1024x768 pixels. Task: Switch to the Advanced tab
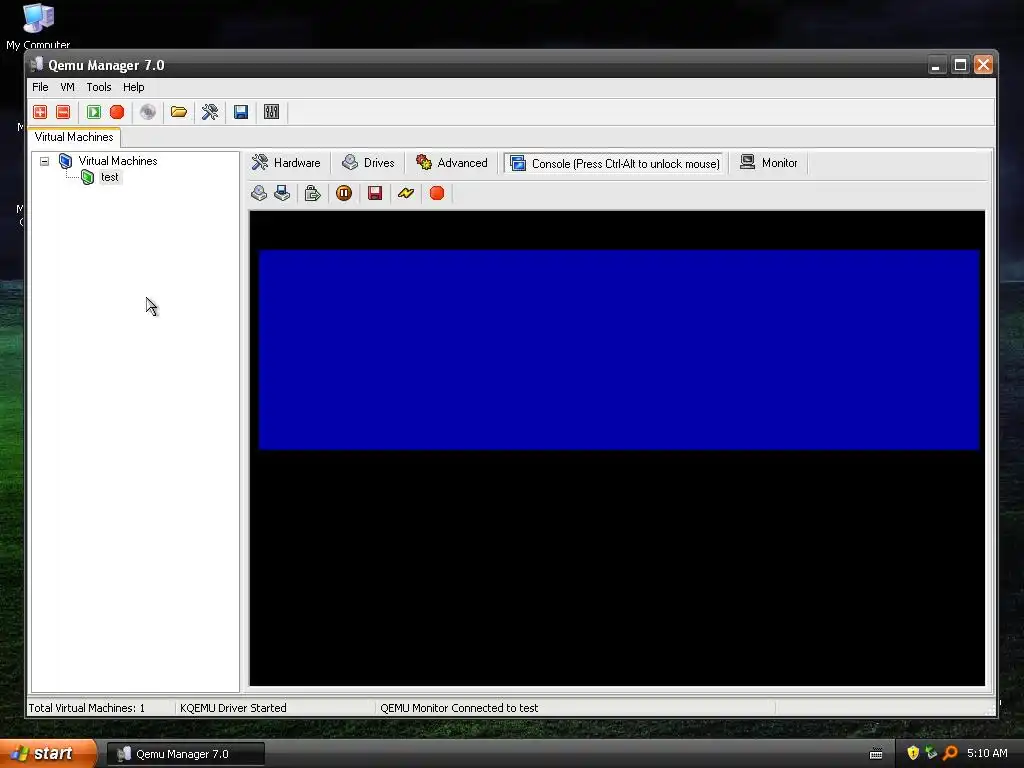click(452, 163)
